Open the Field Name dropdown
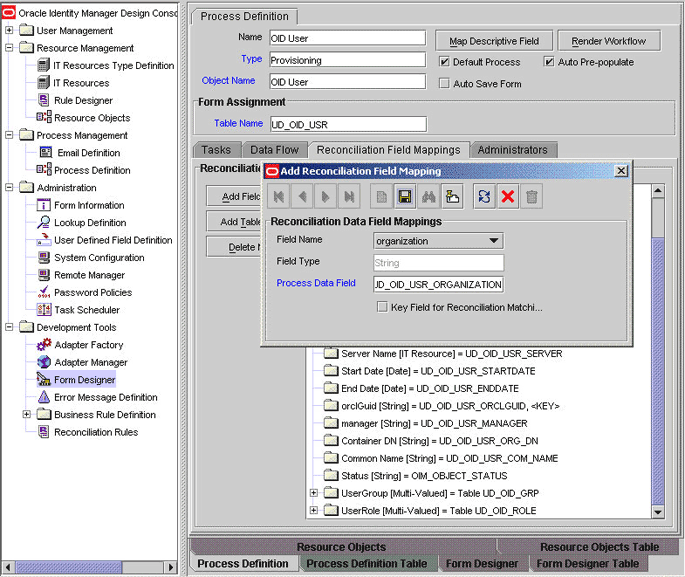 494,241
